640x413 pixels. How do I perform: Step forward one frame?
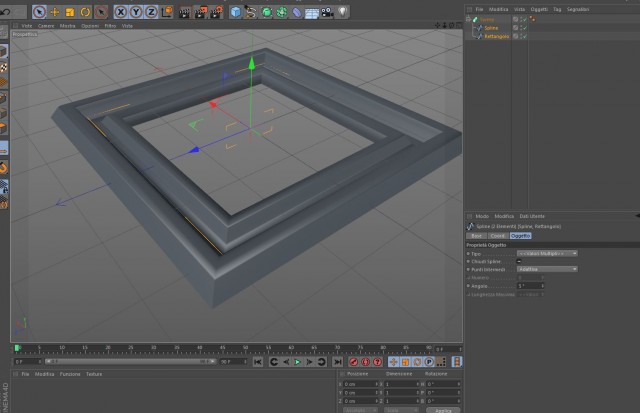click(x=309, y=362)
